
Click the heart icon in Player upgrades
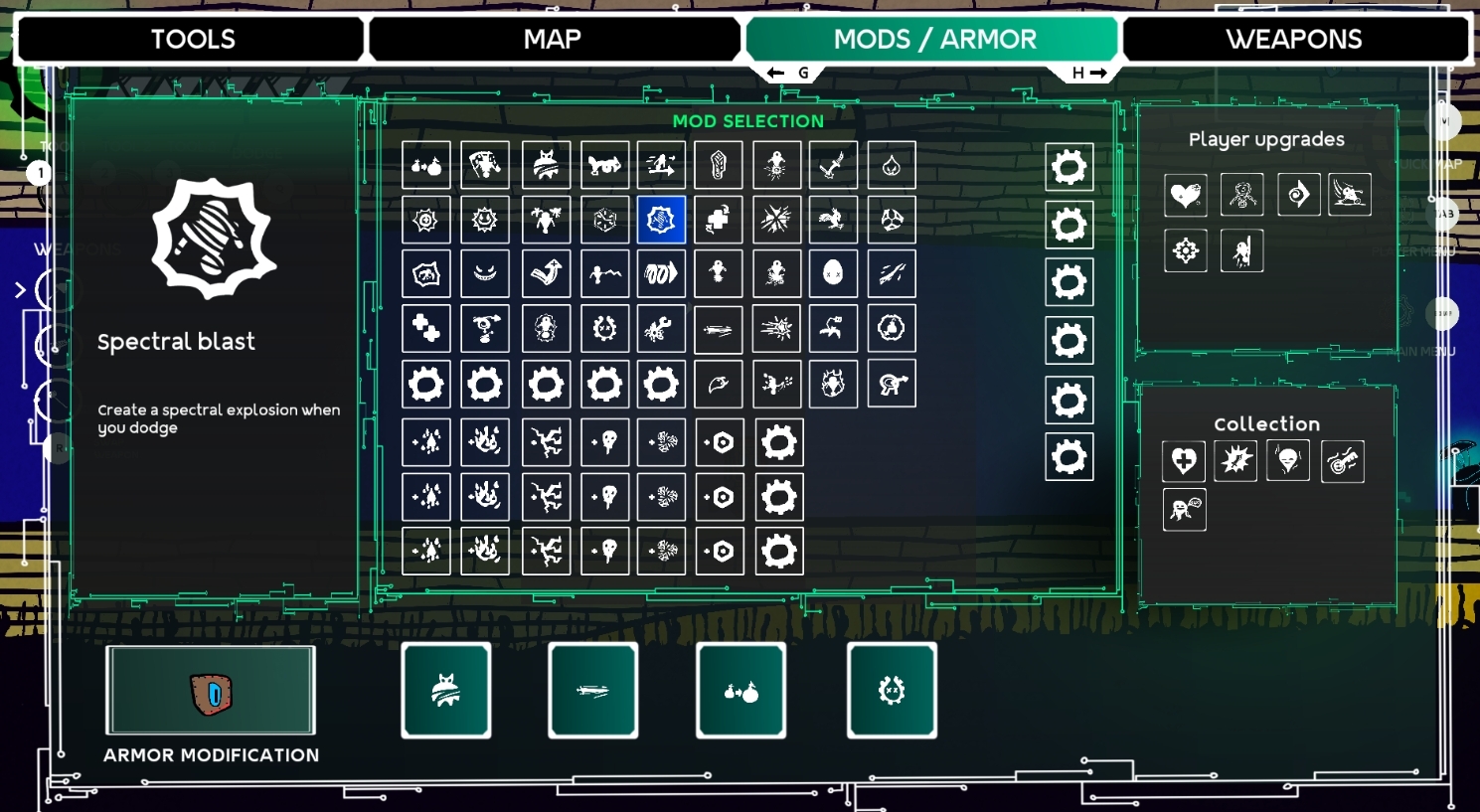(1185, 195)
